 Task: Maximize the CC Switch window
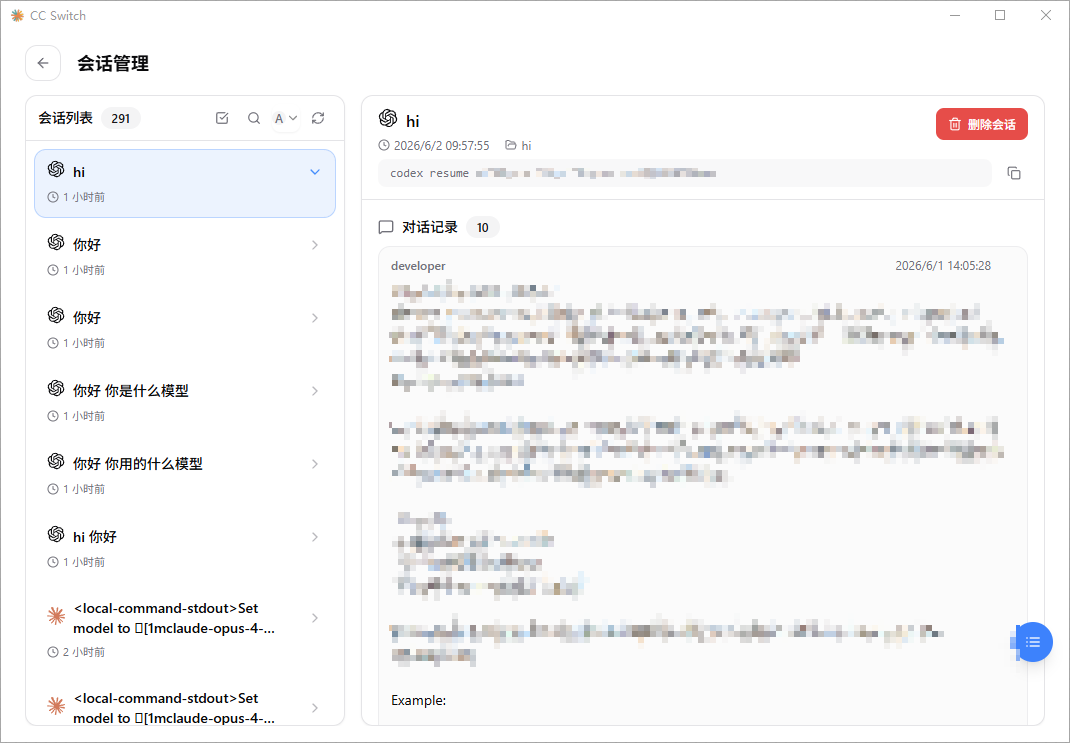click(1000, 15)
